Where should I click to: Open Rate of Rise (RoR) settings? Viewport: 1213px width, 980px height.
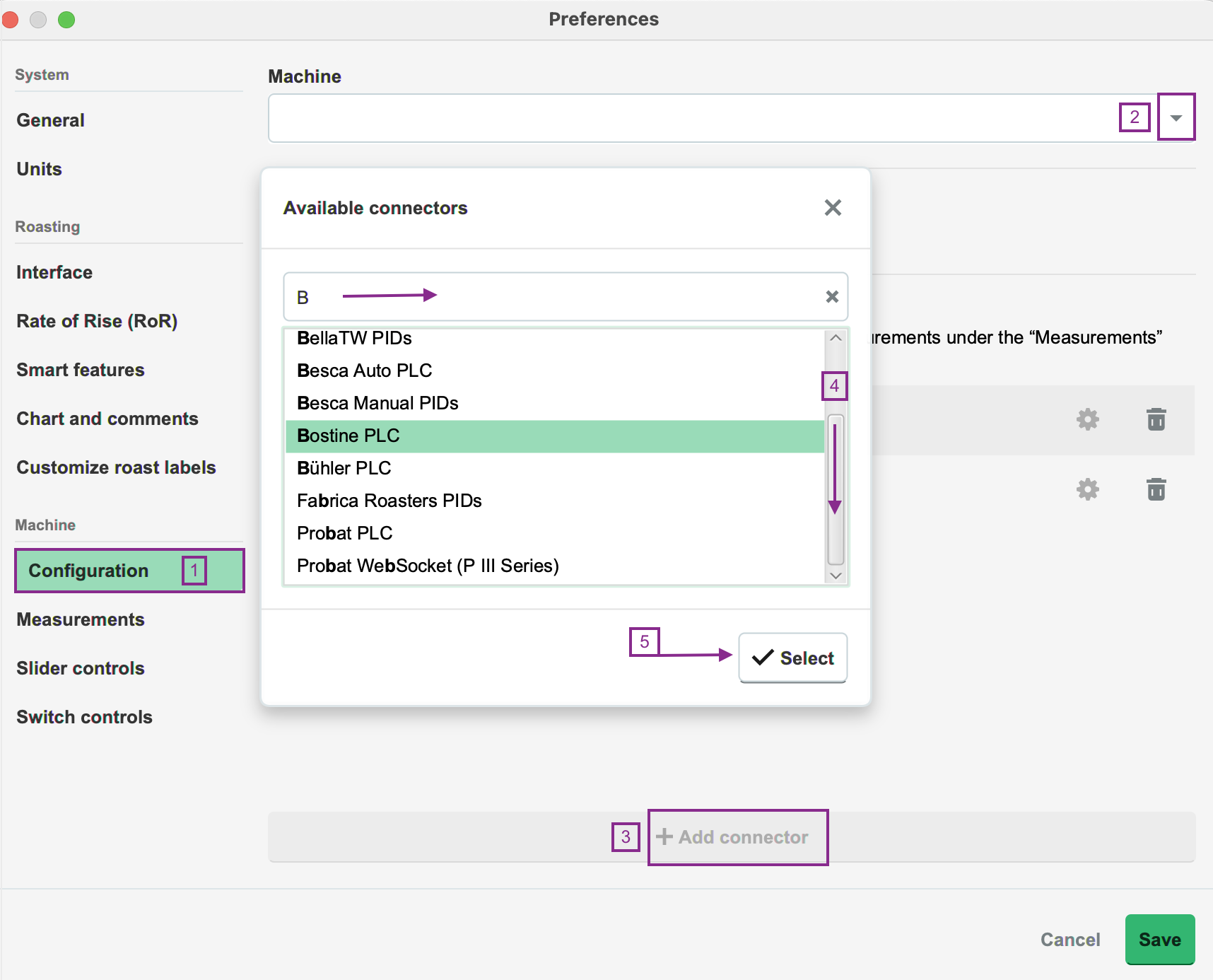pyautogui.click(x=97, y=321)
